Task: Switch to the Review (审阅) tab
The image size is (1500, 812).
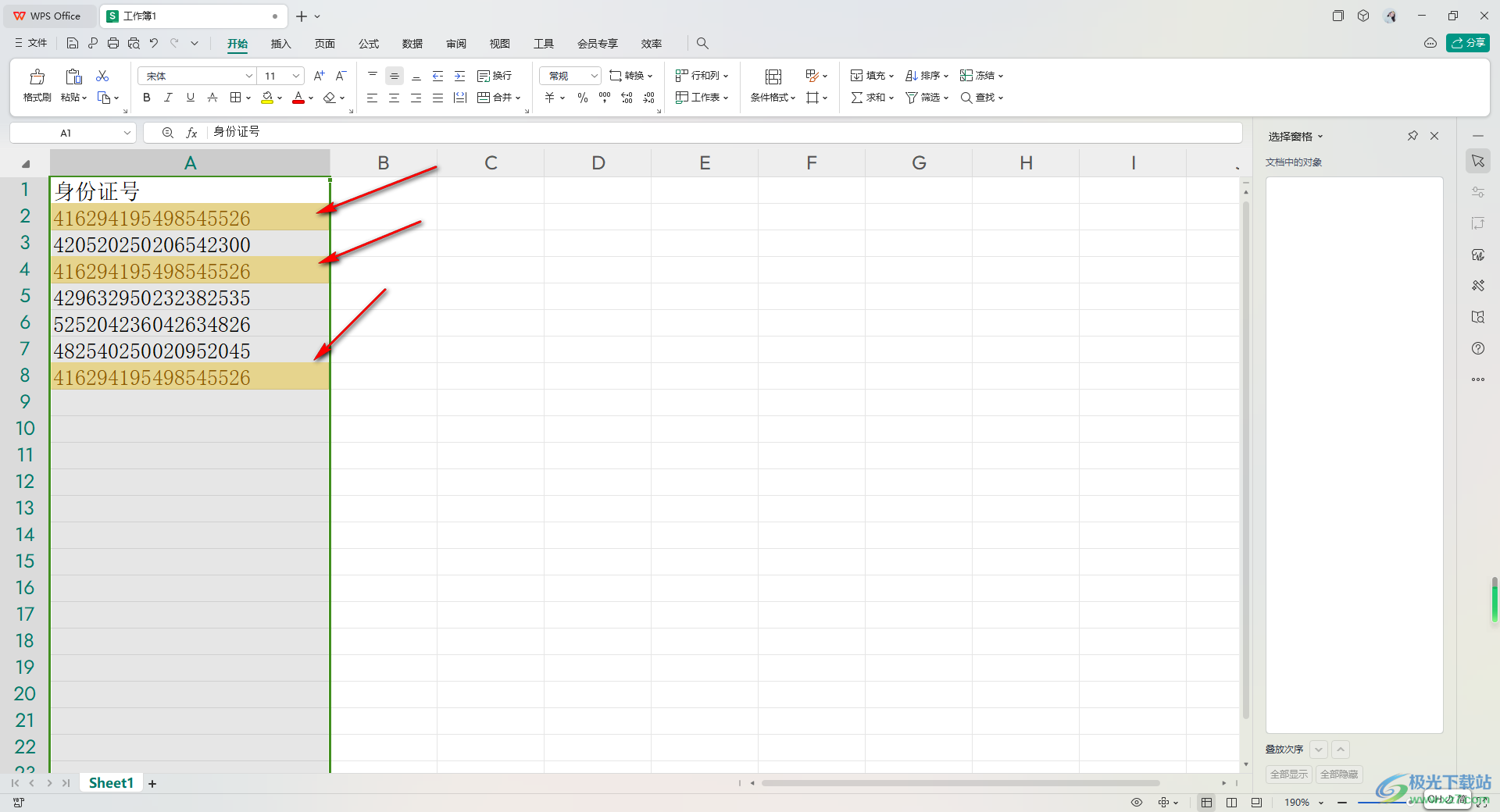Action: (x=455, y=44)
